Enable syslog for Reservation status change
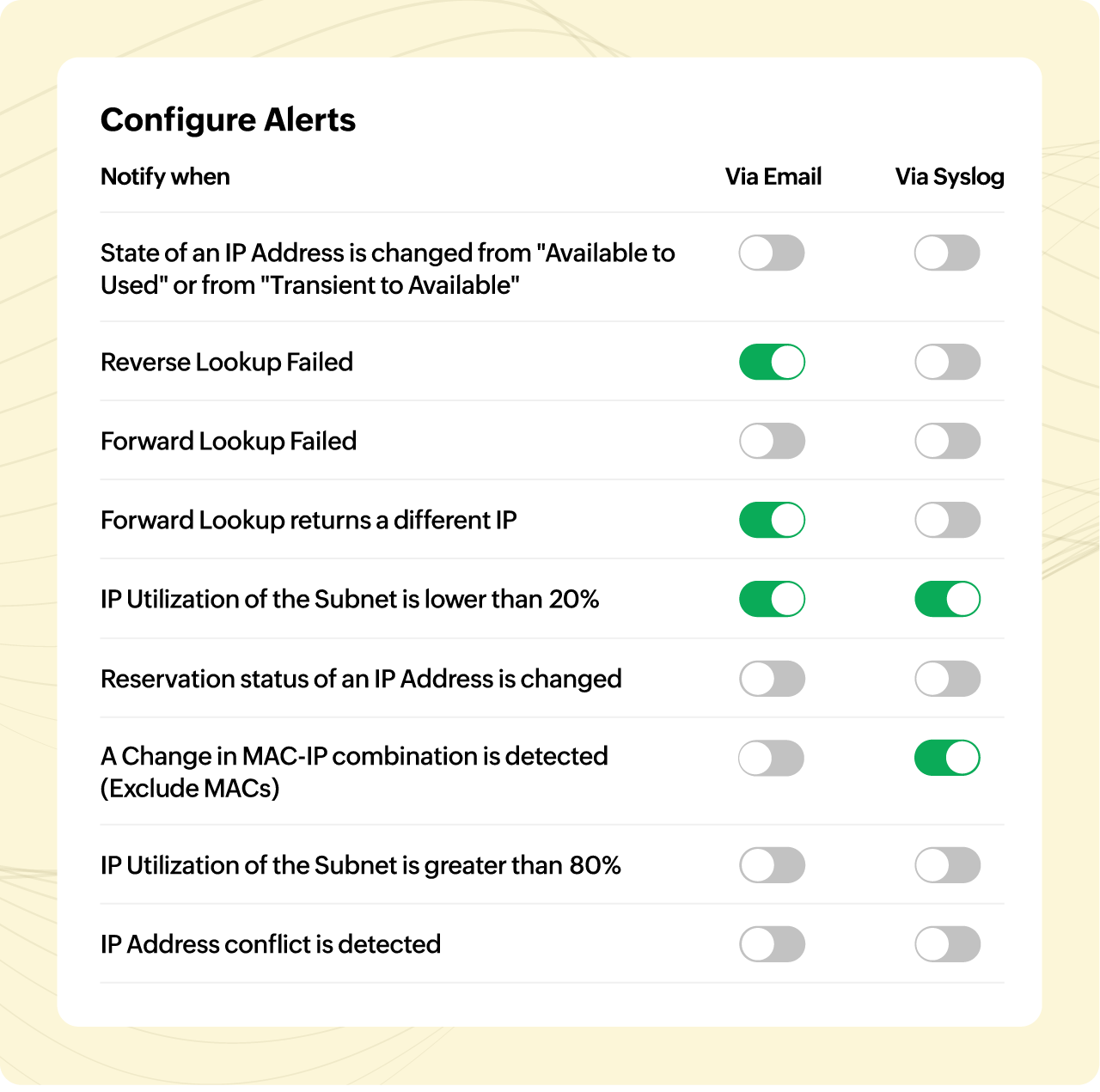Image resolution: width=1100 pixels, height=1092 pixels. click(947, 679)
